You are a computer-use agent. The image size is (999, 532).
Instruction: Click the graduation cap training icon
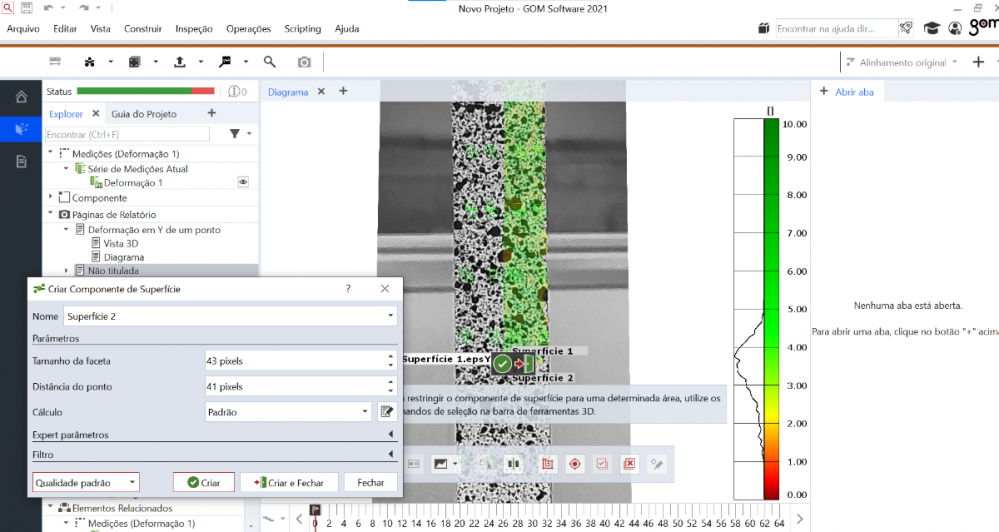932,29
